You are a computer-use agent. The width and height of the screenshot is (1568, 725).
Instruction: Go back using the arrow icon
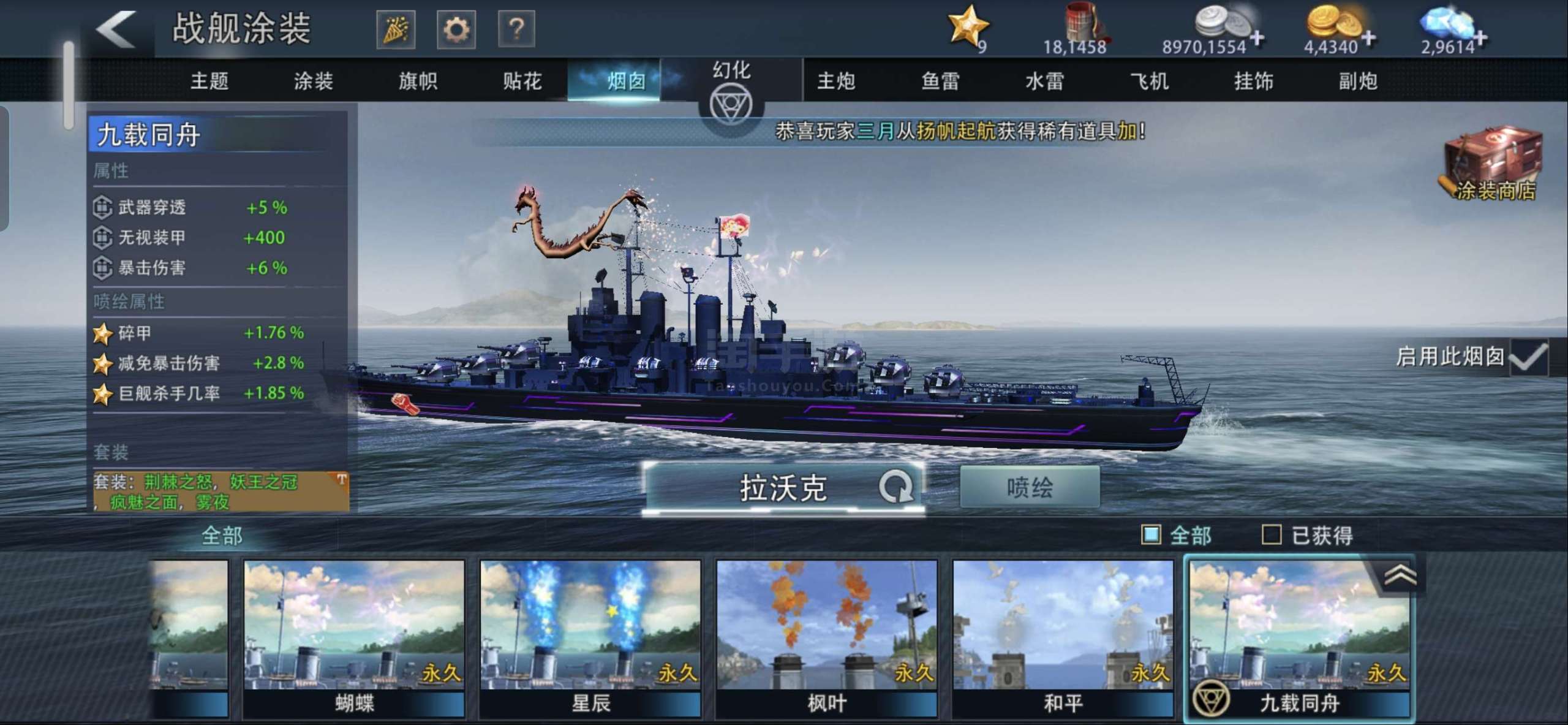tap(116, 29)
